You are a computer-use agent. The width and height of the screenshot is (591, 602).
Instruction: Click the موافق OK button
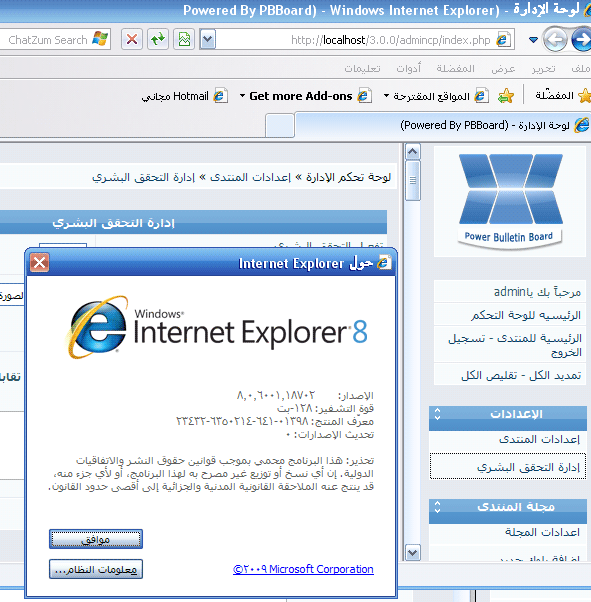coord(96,539)
